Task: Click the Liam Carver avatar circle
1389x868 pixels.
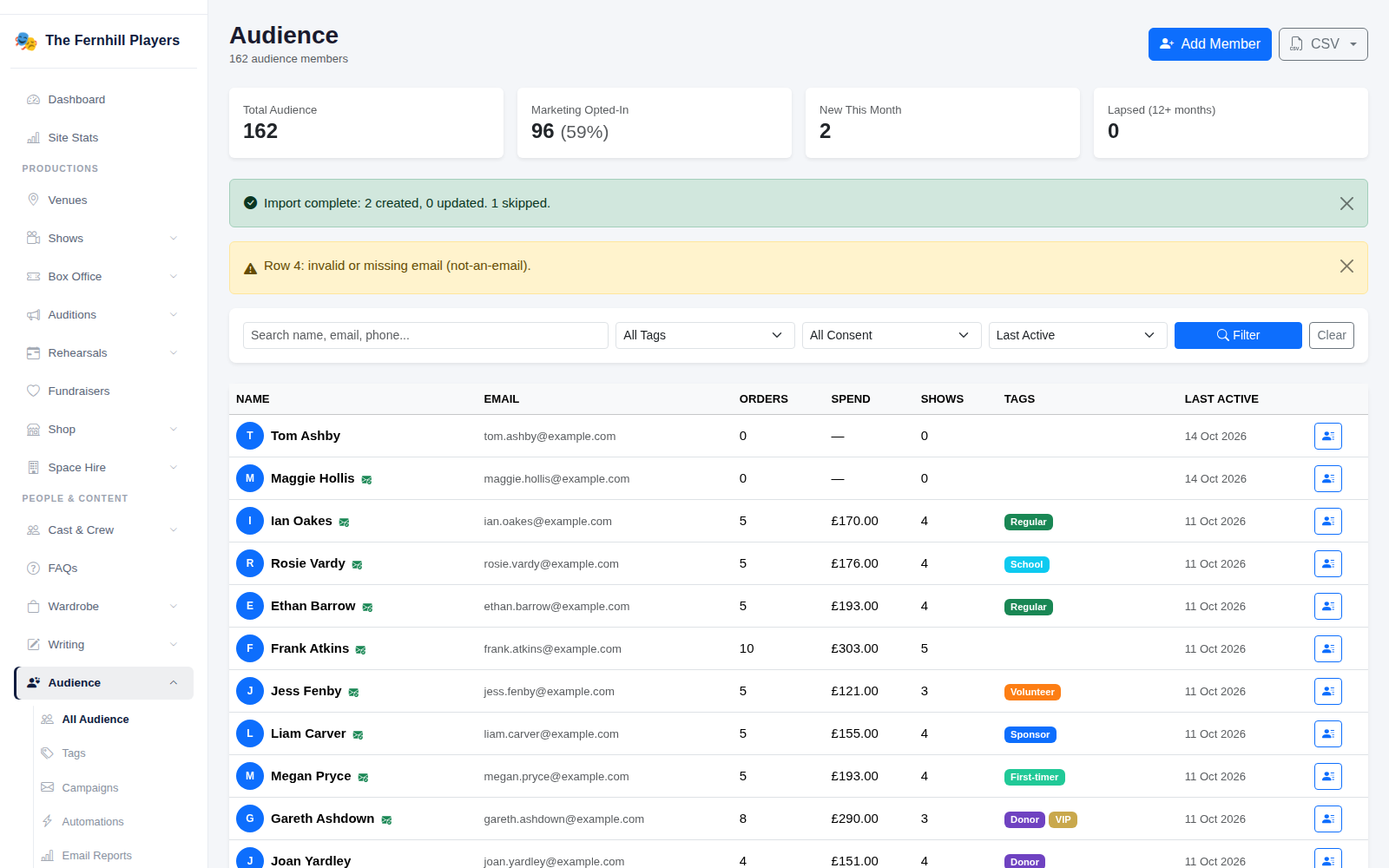Action: point(250,733)
